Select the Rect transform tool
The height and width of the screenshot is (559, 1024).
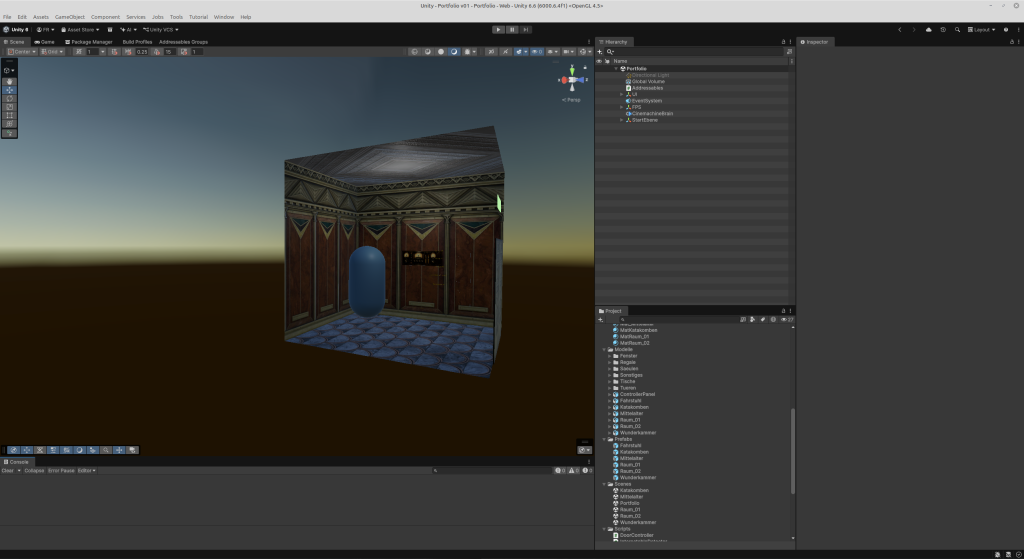click(9, 116)
